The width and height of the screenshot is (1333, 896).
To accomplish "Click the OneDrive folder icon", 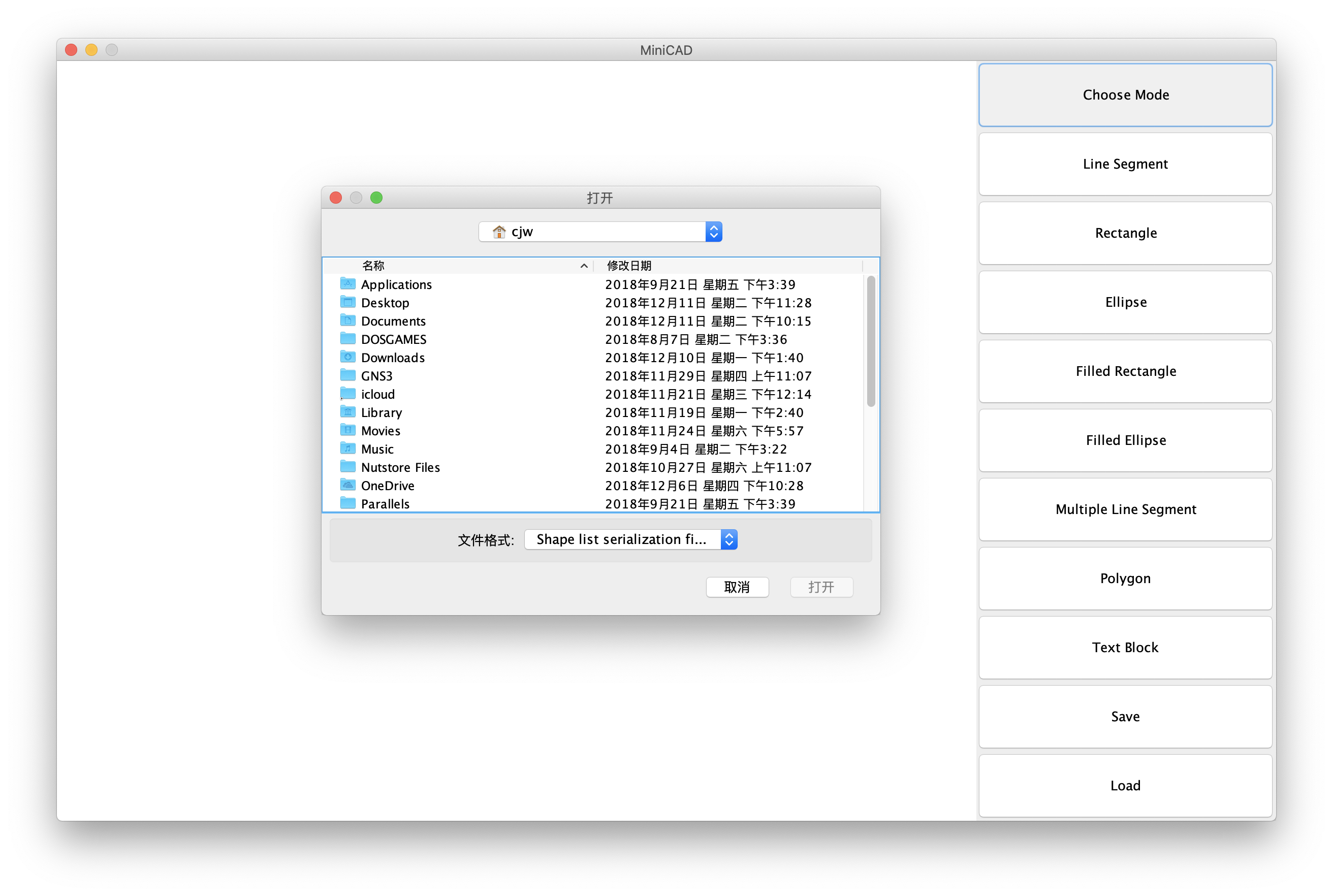I will pos(347,485).
